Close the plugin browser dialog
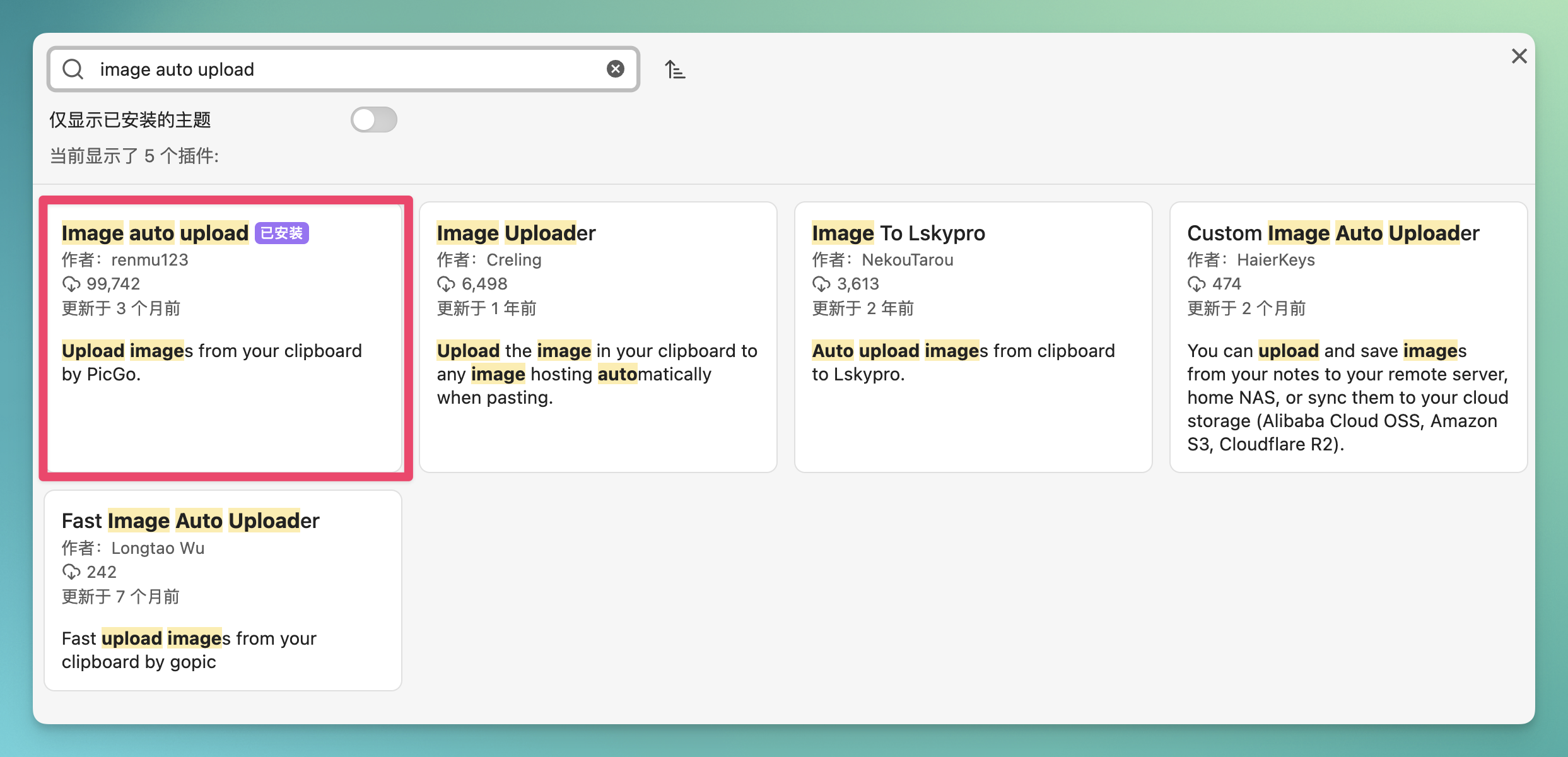 click(x=1519, y=56)
